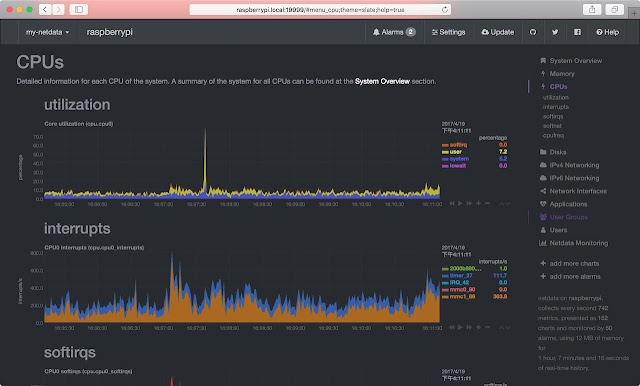Select the softnet submenu item
The width and height of the screenshot is (640, 386).
pyautogui.click(x=552, y=126)
